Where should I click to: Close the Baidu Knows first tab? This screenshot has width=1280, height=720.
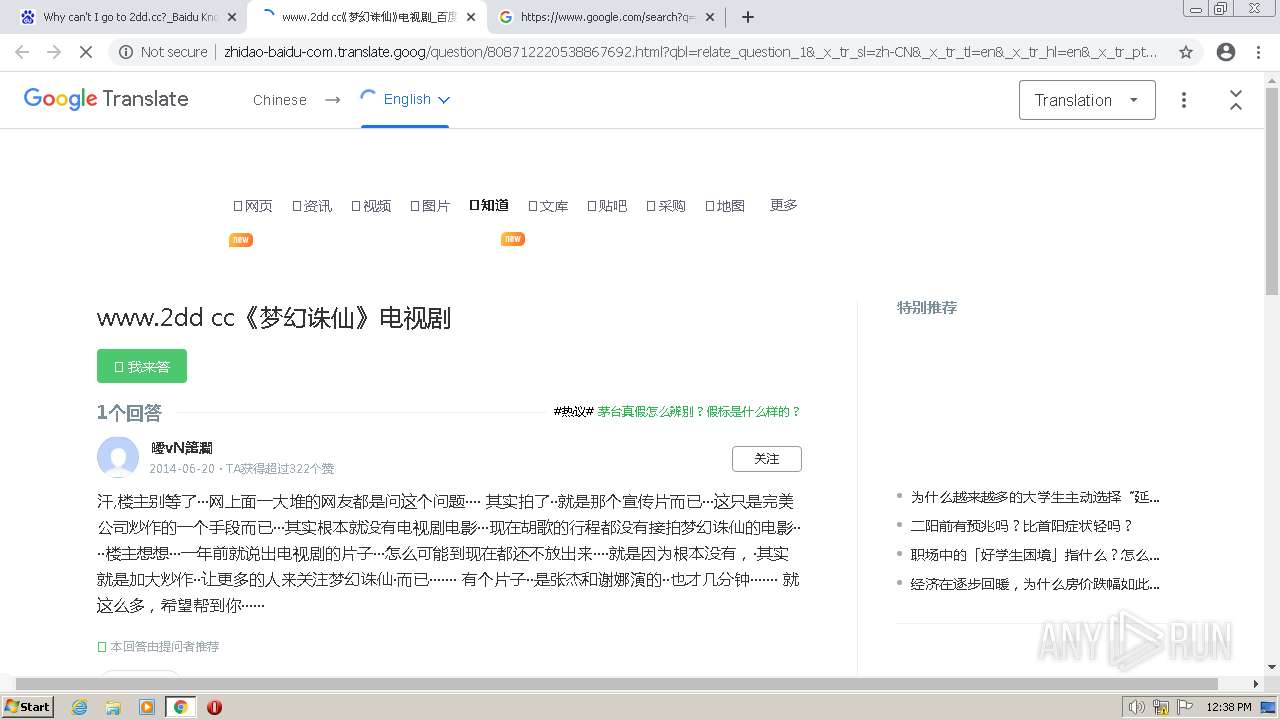click(x=232, y=17)
